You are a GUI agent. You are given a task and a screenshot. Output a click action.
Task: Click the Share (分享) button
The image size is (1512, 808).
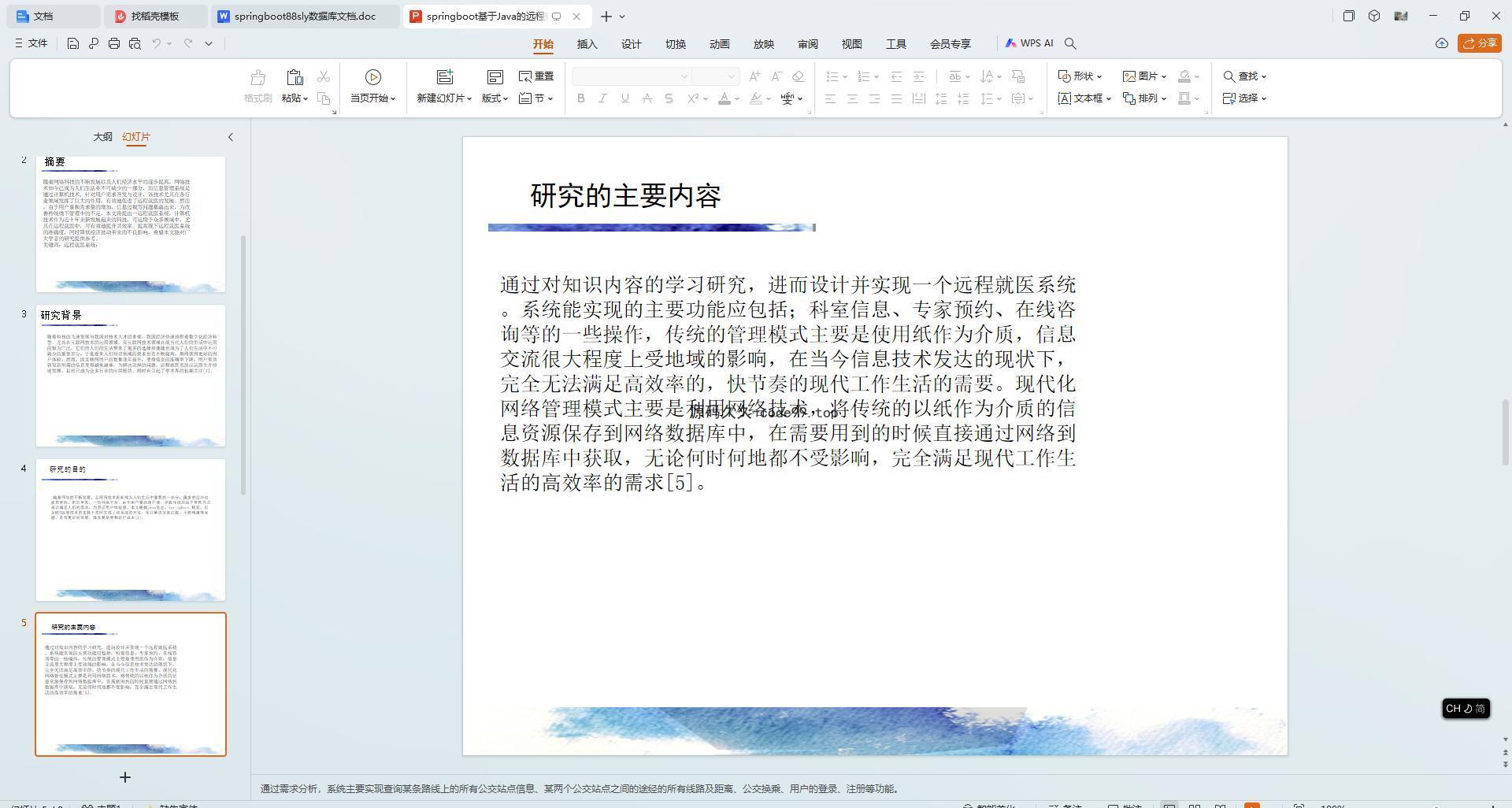pos(1479,43)
